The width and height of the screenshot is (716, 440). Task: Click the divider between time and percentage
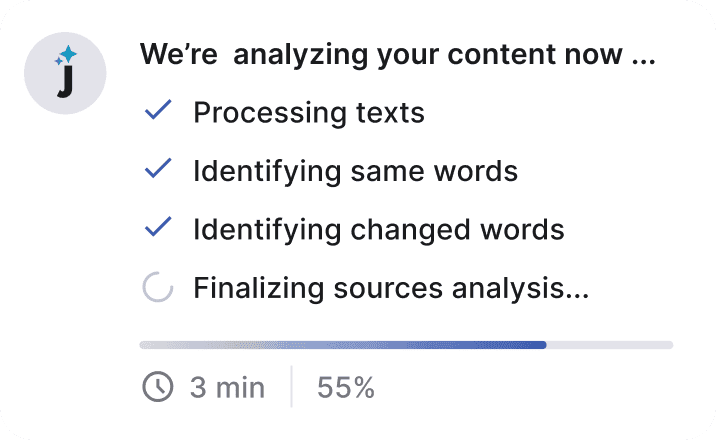pyautogui.click(x=291, y=386)
